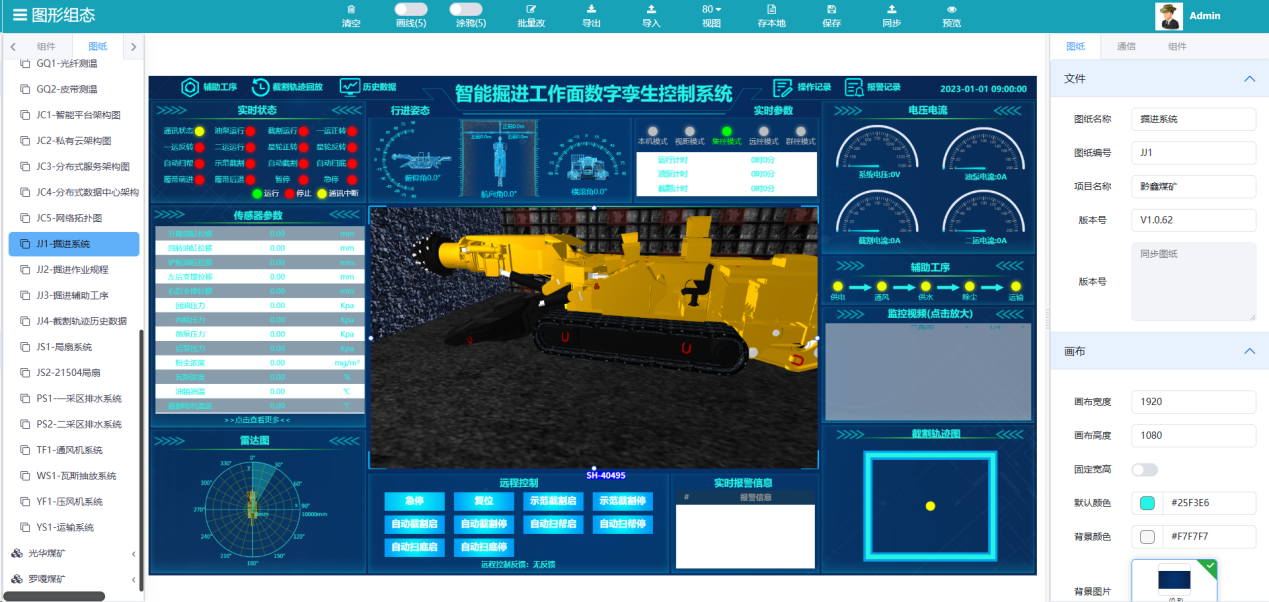Toggle the 画线(5) switch
This screenshot has width=1269, height=602.
411,9
